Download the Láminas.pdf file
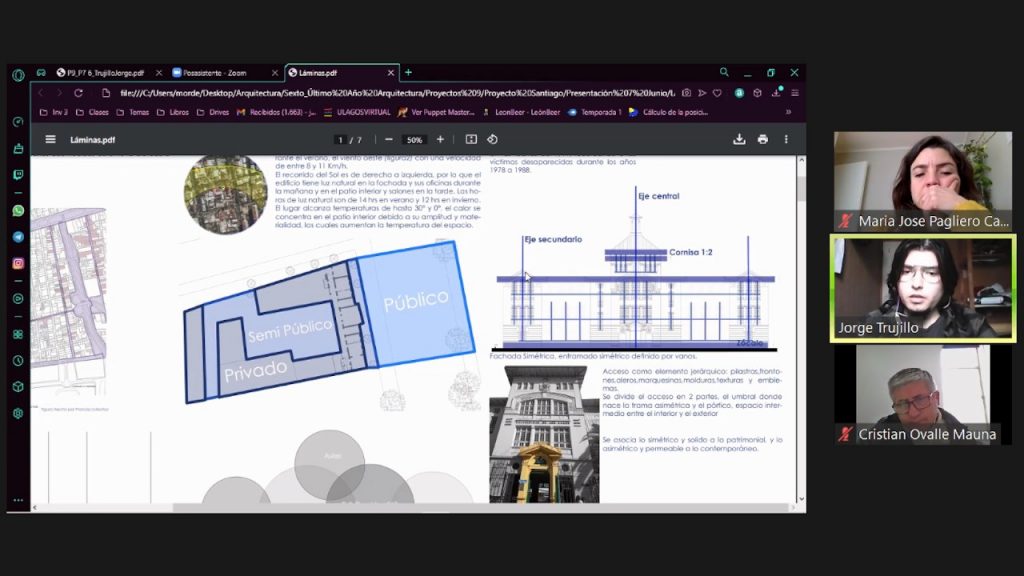Viewport: 1024px width, 576px height. (x=739, y=139)
